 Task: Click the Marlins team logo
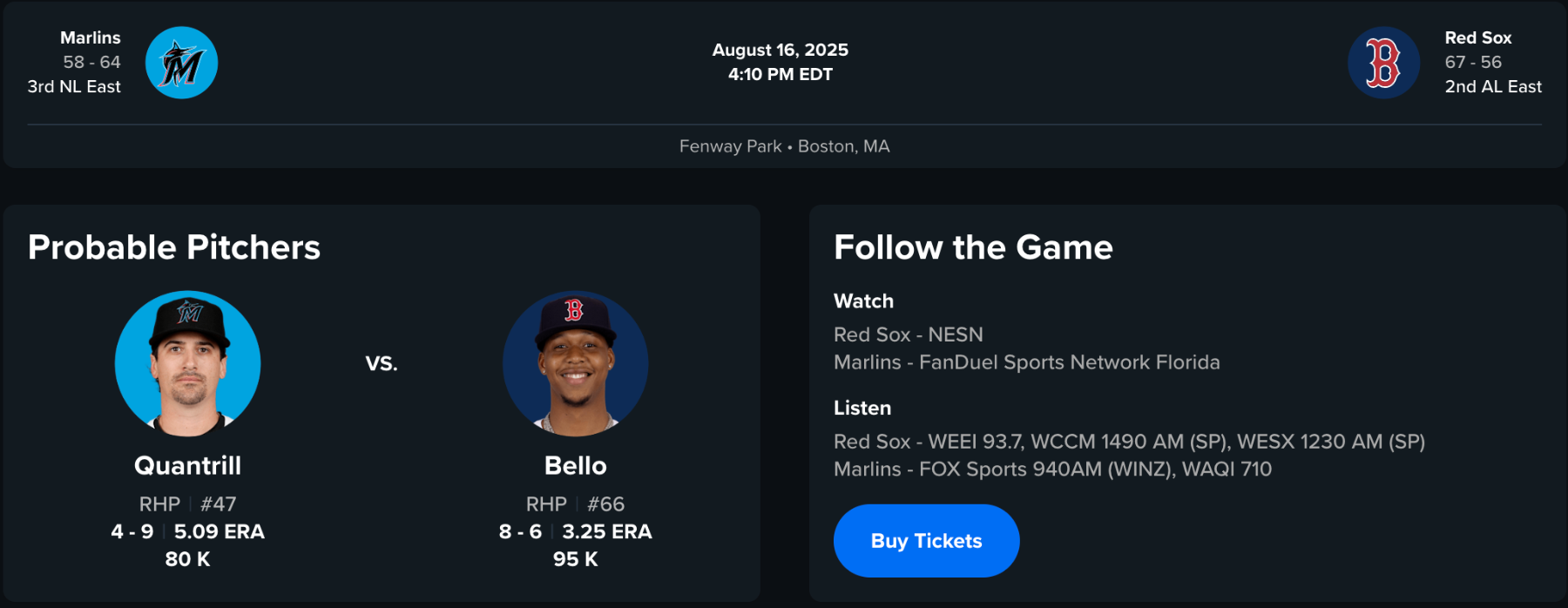pyautogui.click(x=181, y=63)
